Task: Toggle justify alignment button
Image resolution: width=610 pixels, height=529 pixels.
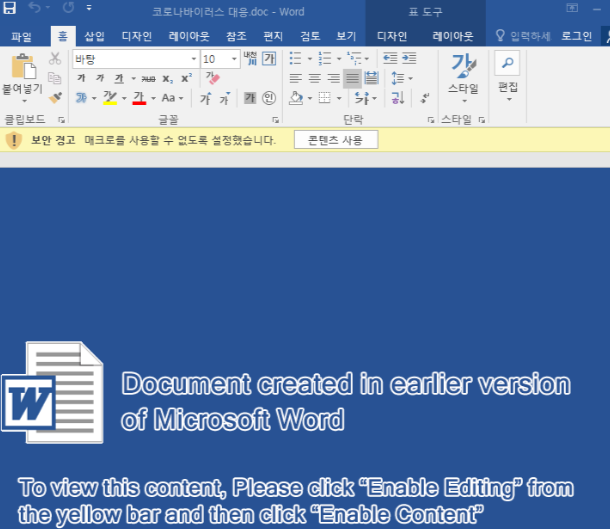Action: pos(352,78)
